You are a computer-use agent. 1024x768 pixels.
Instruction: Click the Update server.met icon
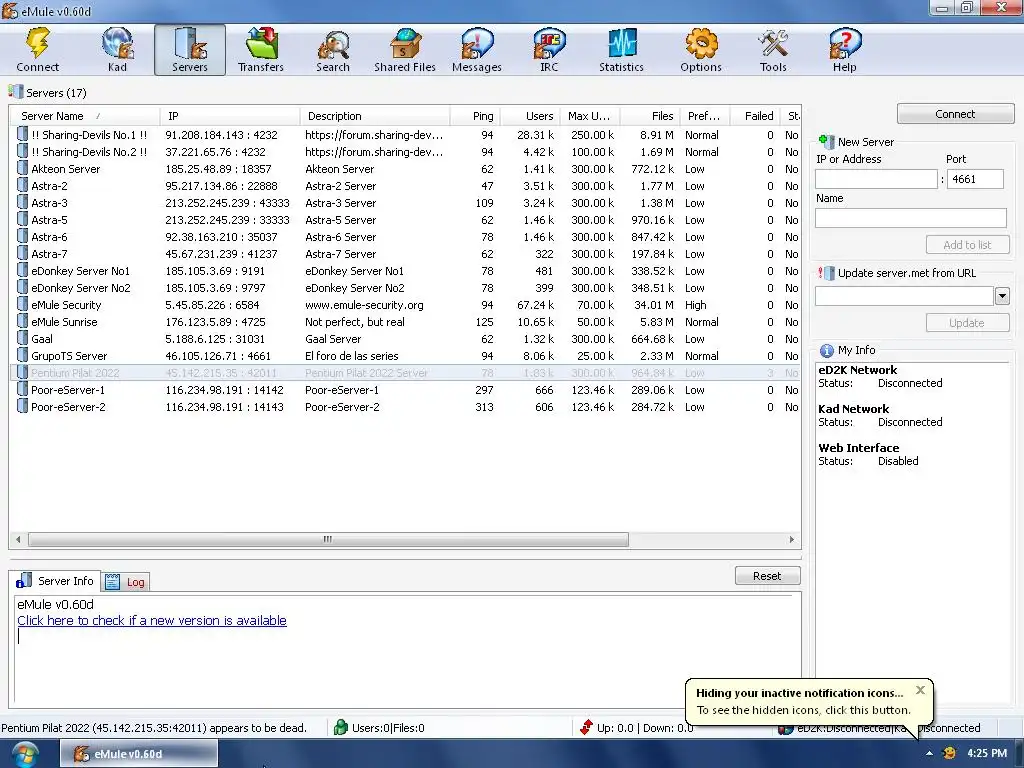coord(826,273)
